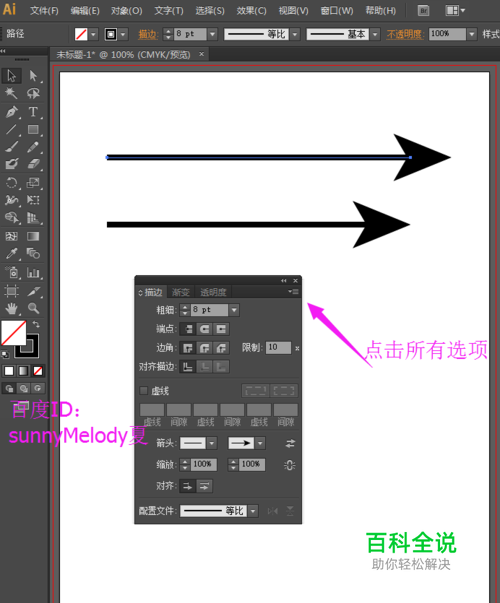Select the Pen tool
The height and width of the screenshot is (603, 500).
tap(12, 112)
